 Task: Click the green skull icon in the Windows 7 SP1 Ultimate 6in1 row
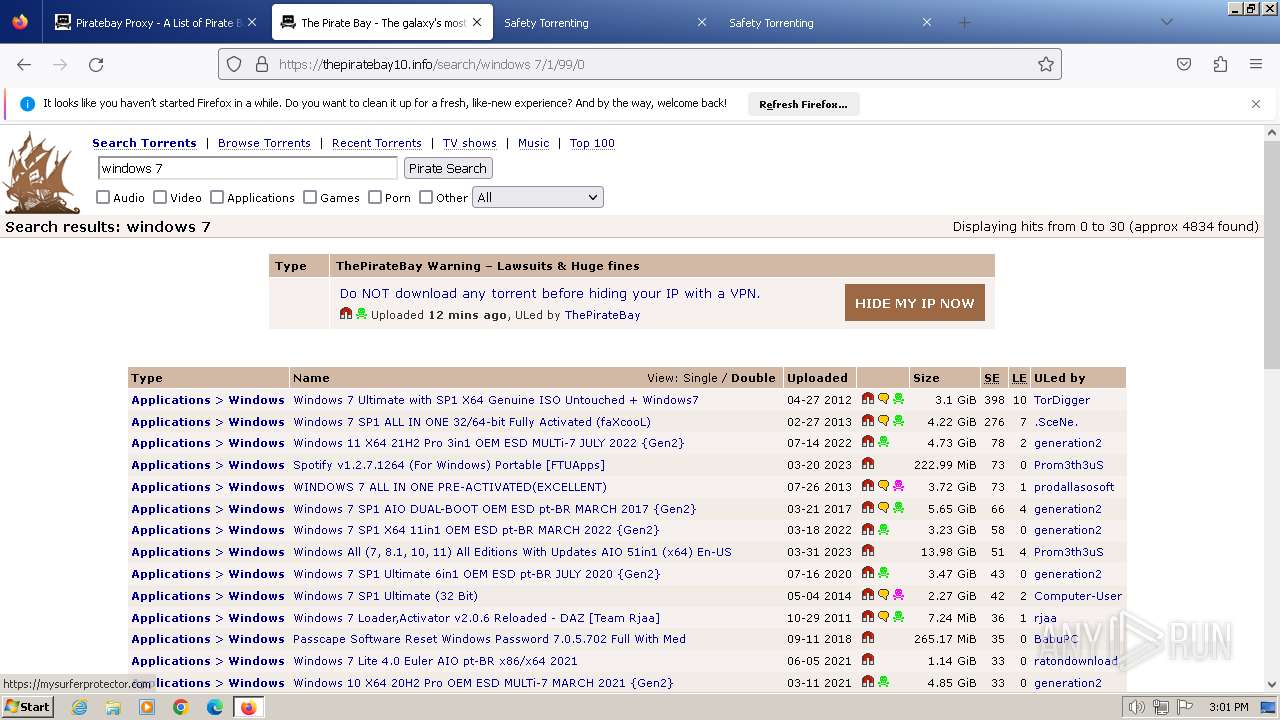pyautogui.click(x=883, y=573)
